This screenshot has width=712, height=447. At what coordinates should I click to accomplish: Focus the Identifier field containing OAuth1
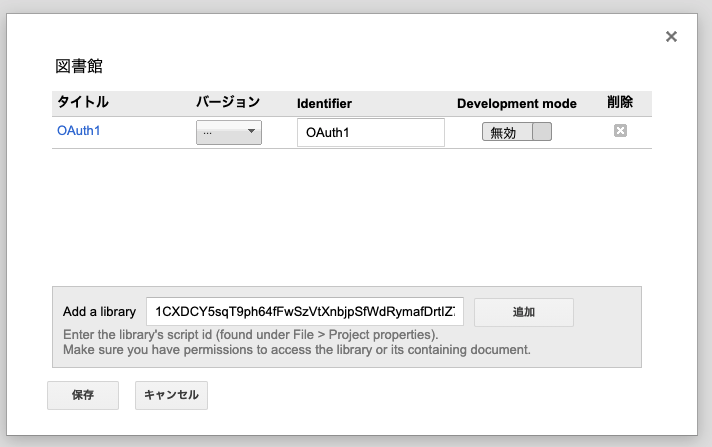[371, 132]
